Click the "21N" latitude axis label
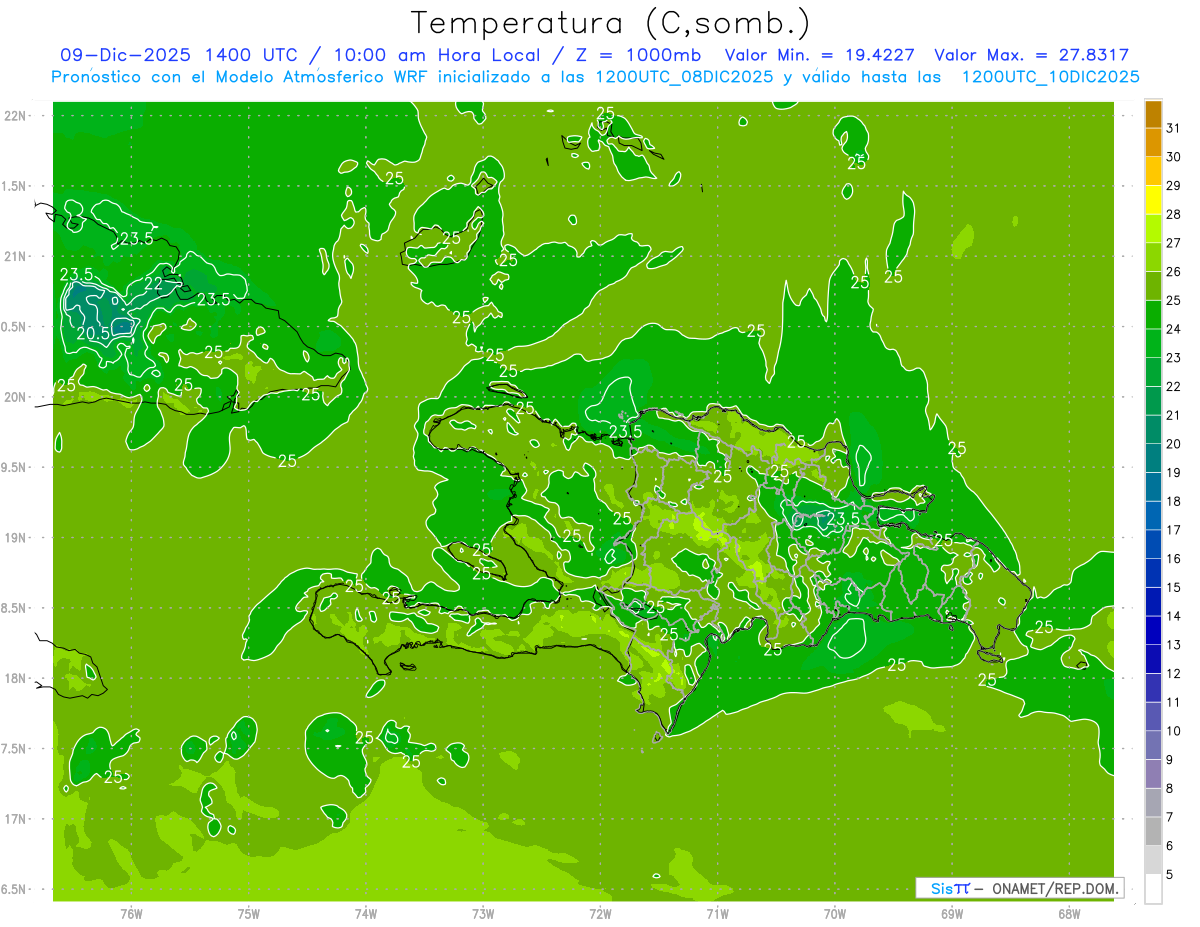1200x927 pixels. [x=15, y=257]
